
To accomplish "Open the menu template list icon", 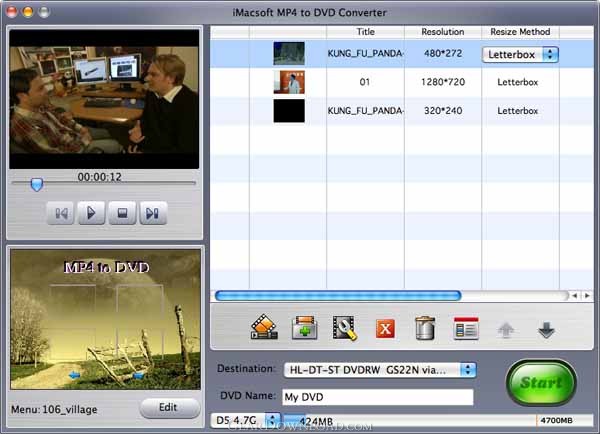I will [466, 328].
